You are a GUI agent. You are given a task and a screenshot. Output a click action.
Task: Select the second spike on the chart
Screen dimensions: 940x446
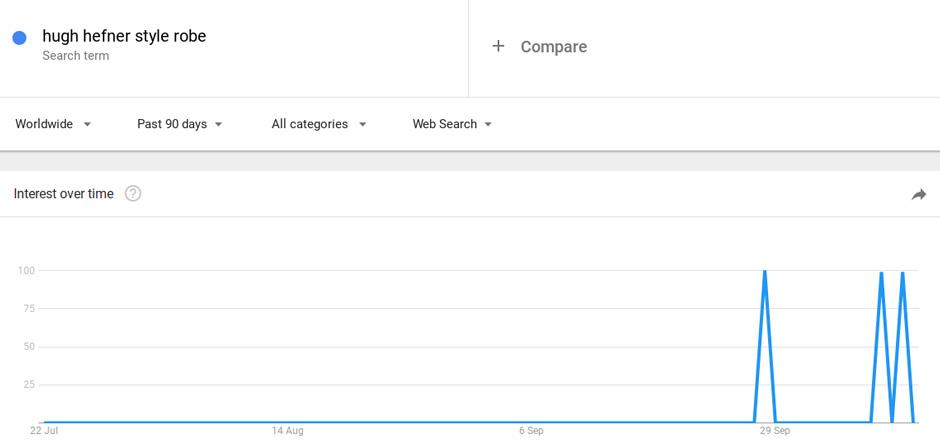pos(881,273)
